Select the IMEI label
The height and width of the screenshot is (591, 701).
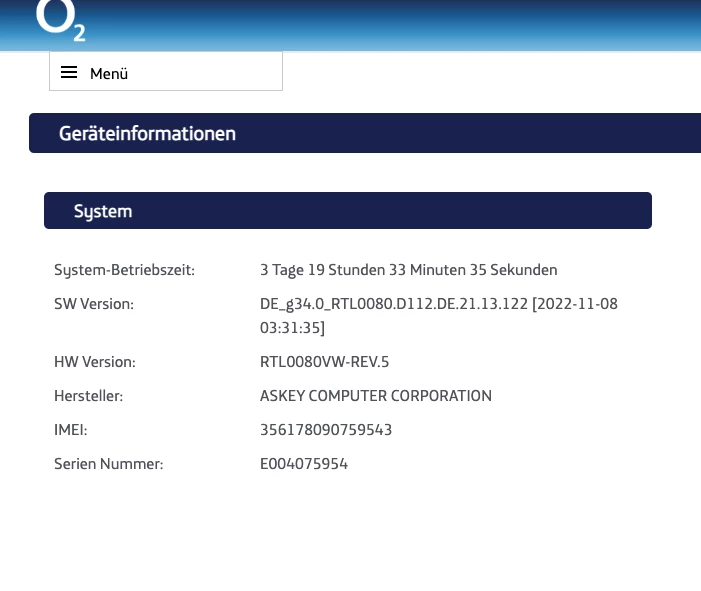tap(71, 430)
